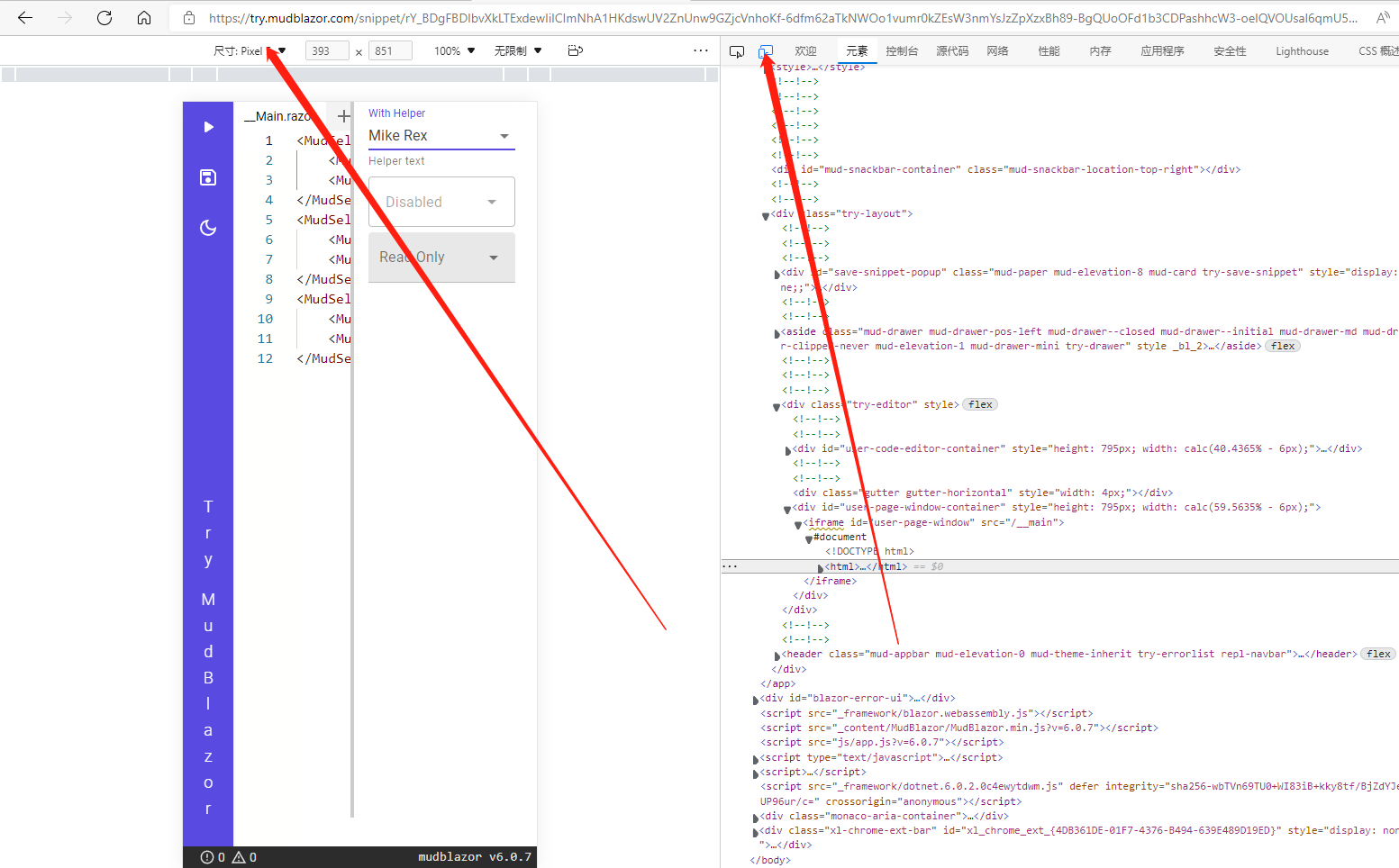The width and height of the screenshot is (1399, 868).
Task: Switch to the 控制台 tab
Action: [902, 51]
